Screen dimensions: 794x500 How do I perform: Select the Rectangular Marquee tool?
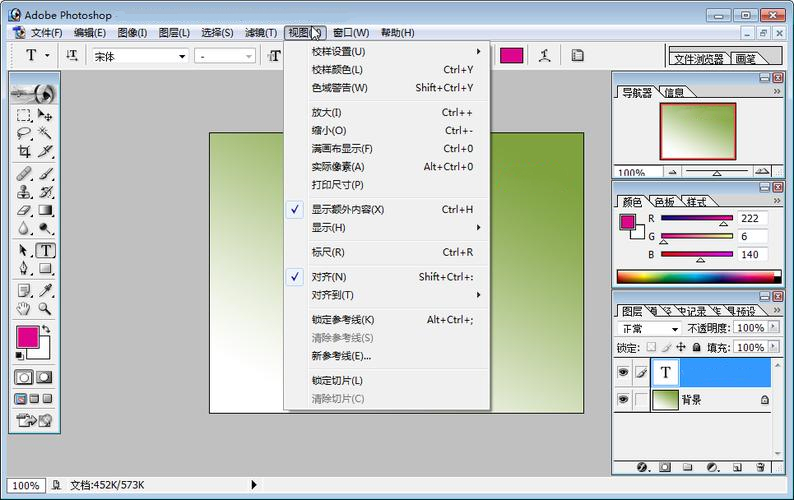click(x=23, y=116)
